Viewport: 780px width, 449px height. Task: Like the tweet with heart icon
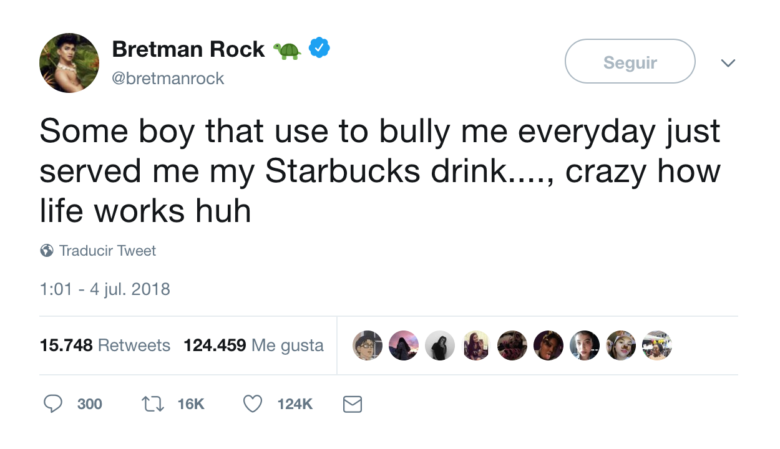(253, 404)
